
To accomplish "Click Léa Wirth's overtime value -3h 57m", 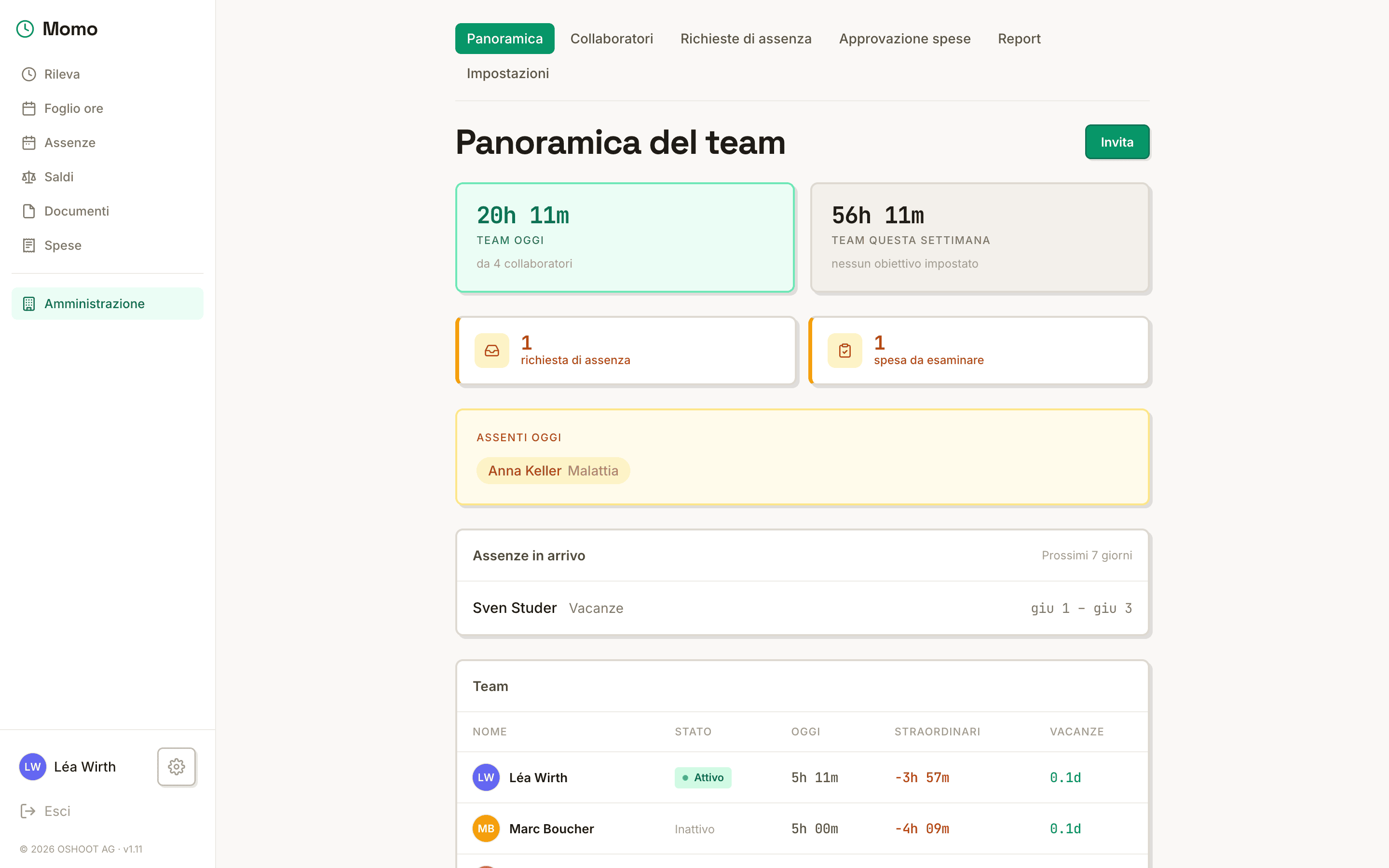I will pyautogui.click(x=921, y=777).
